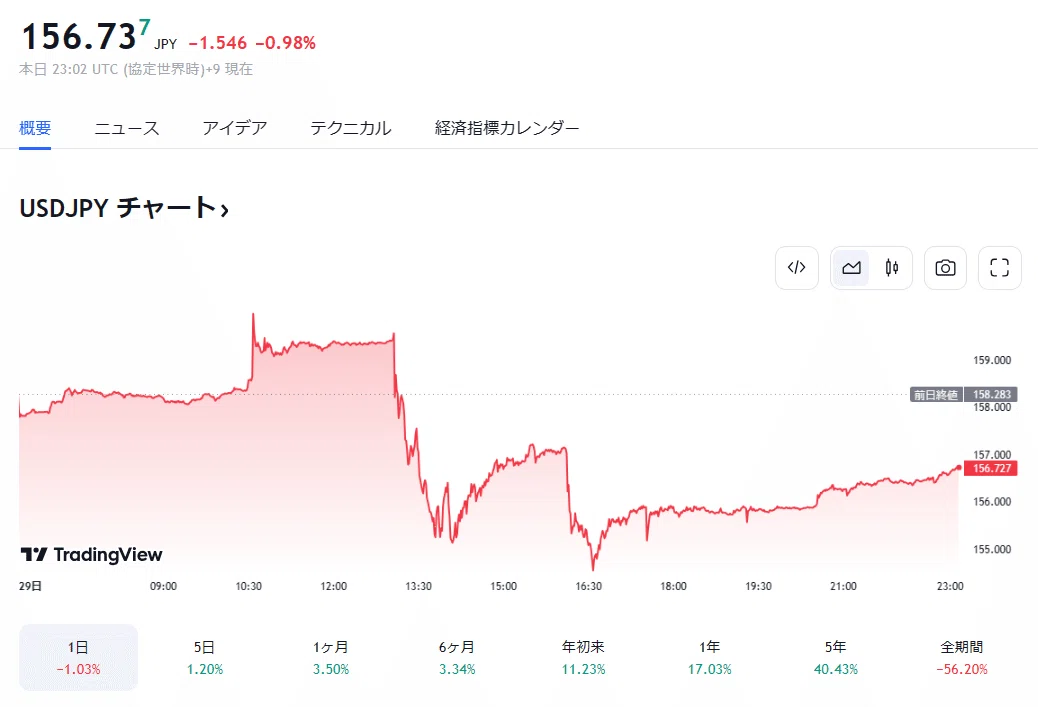This screenshot has width=1038, height=707.
Task: Select the 概要 tab
Action: pyautogui.click(x=35, y=128)
